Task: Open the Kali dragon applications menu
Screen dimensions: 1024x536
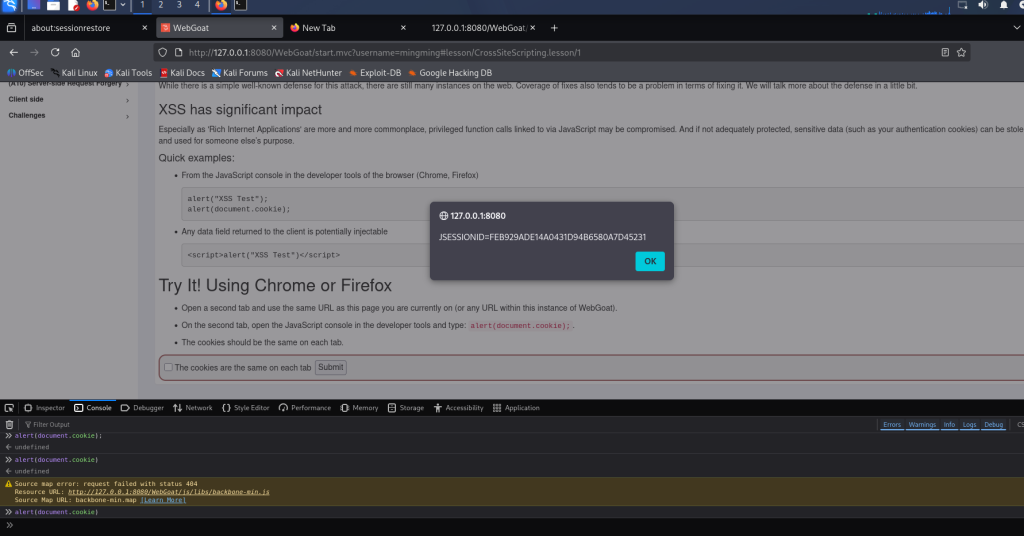Action: 9,5
